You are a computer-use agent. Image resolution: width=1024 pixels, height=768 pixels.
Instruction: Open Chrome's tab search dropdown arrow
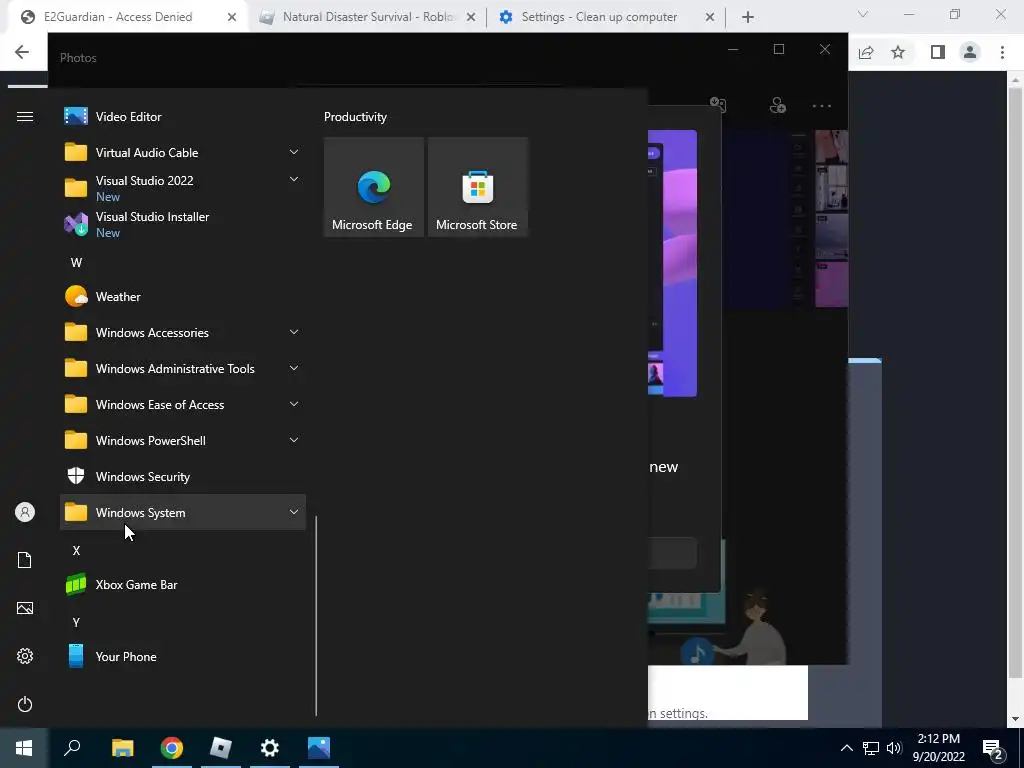pyautogui.click(x=863, y=14)
